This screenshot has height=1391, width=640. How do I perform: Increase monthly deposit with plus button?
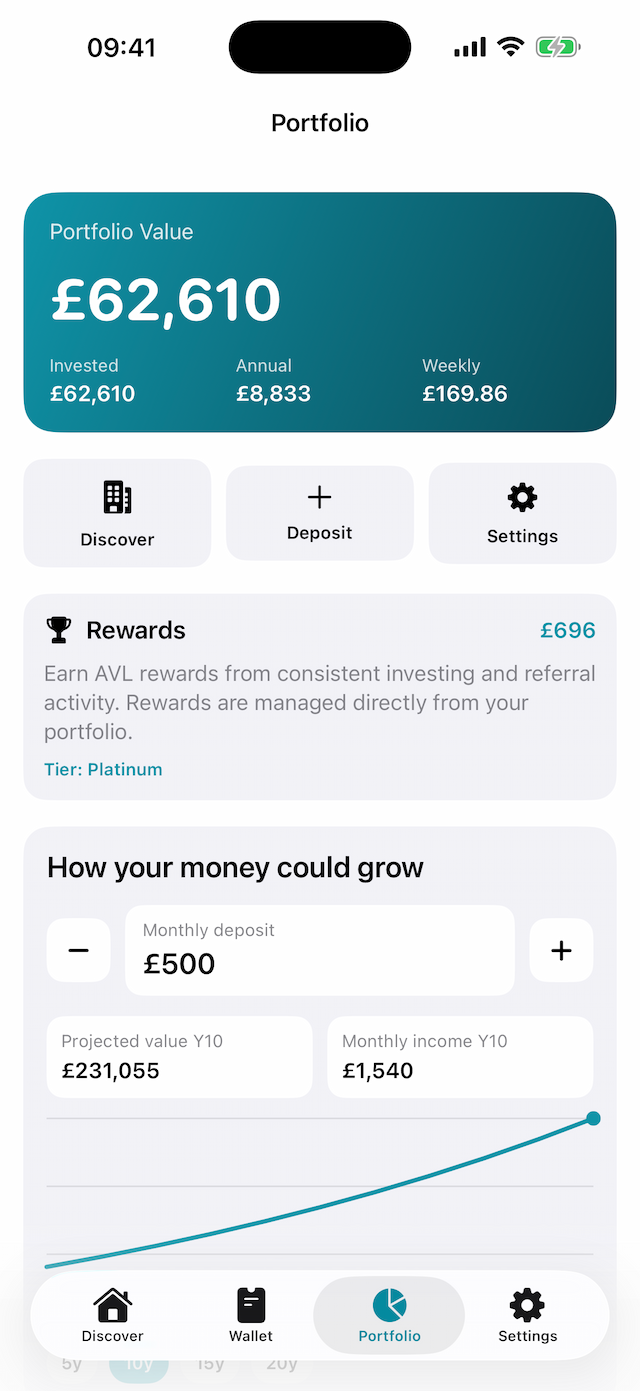pos(561,950)
